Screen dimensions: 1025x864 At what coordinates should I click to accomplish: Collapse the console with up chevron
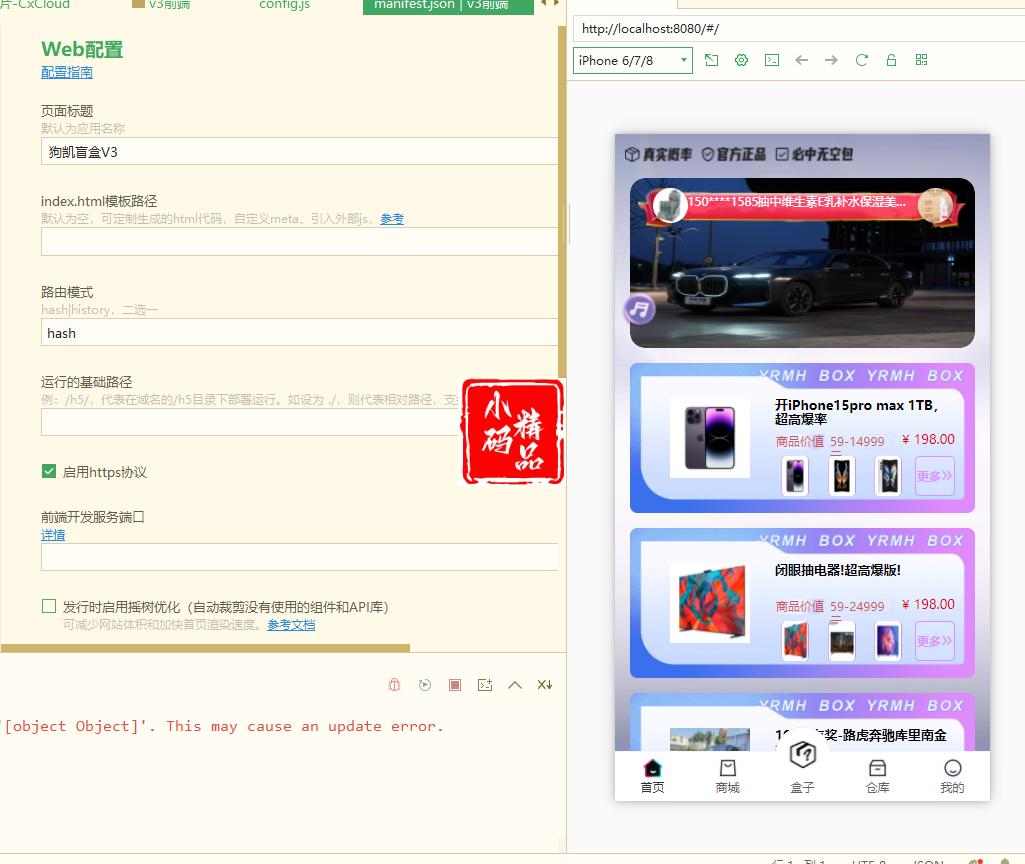515,685
